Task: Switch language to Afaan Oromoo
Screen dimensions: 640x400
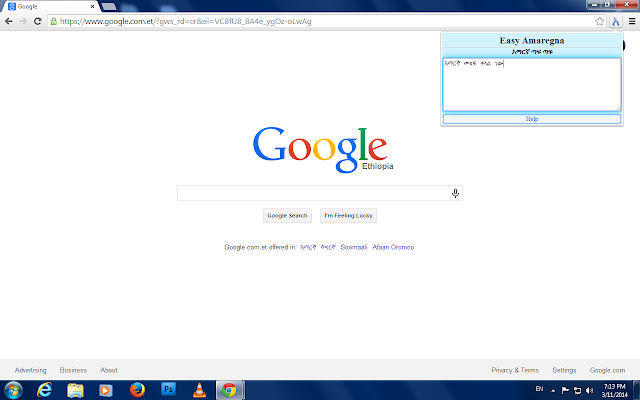Action: [x=393, y=247]
